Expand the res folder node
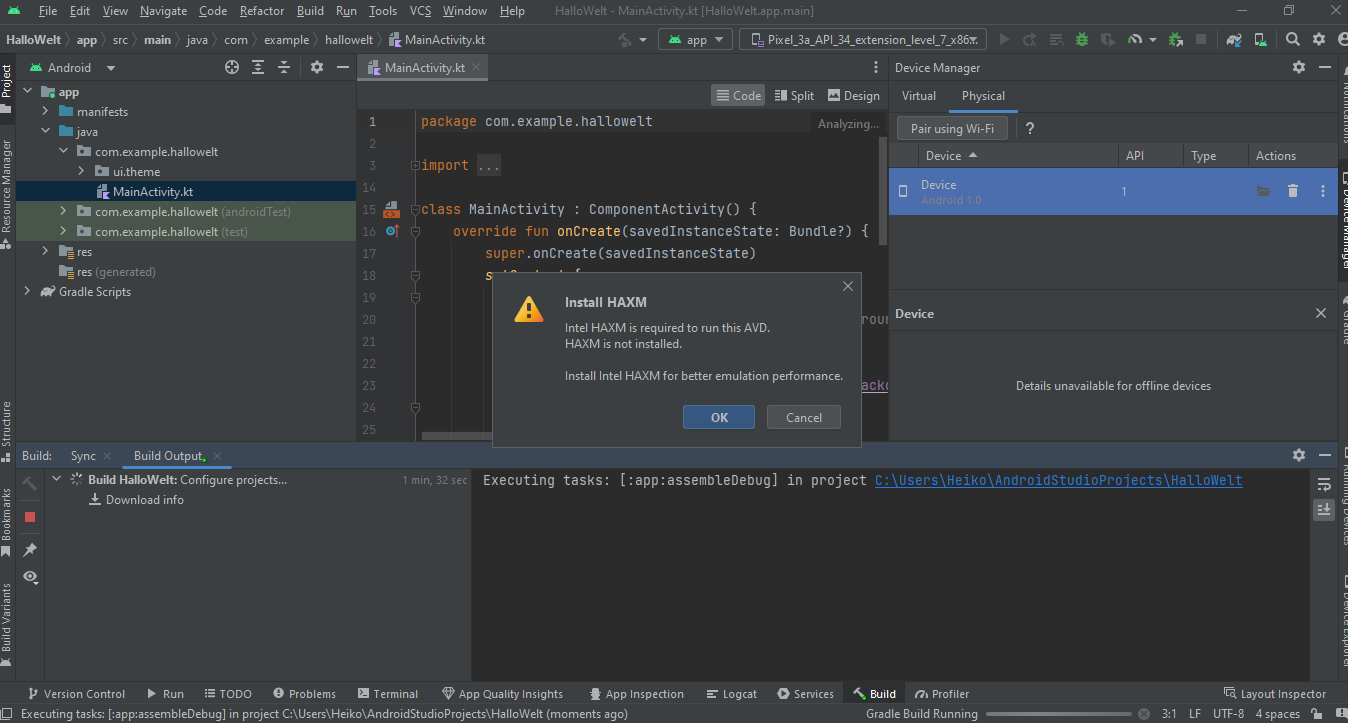The image size is (1348, 723). click(46, 251)
